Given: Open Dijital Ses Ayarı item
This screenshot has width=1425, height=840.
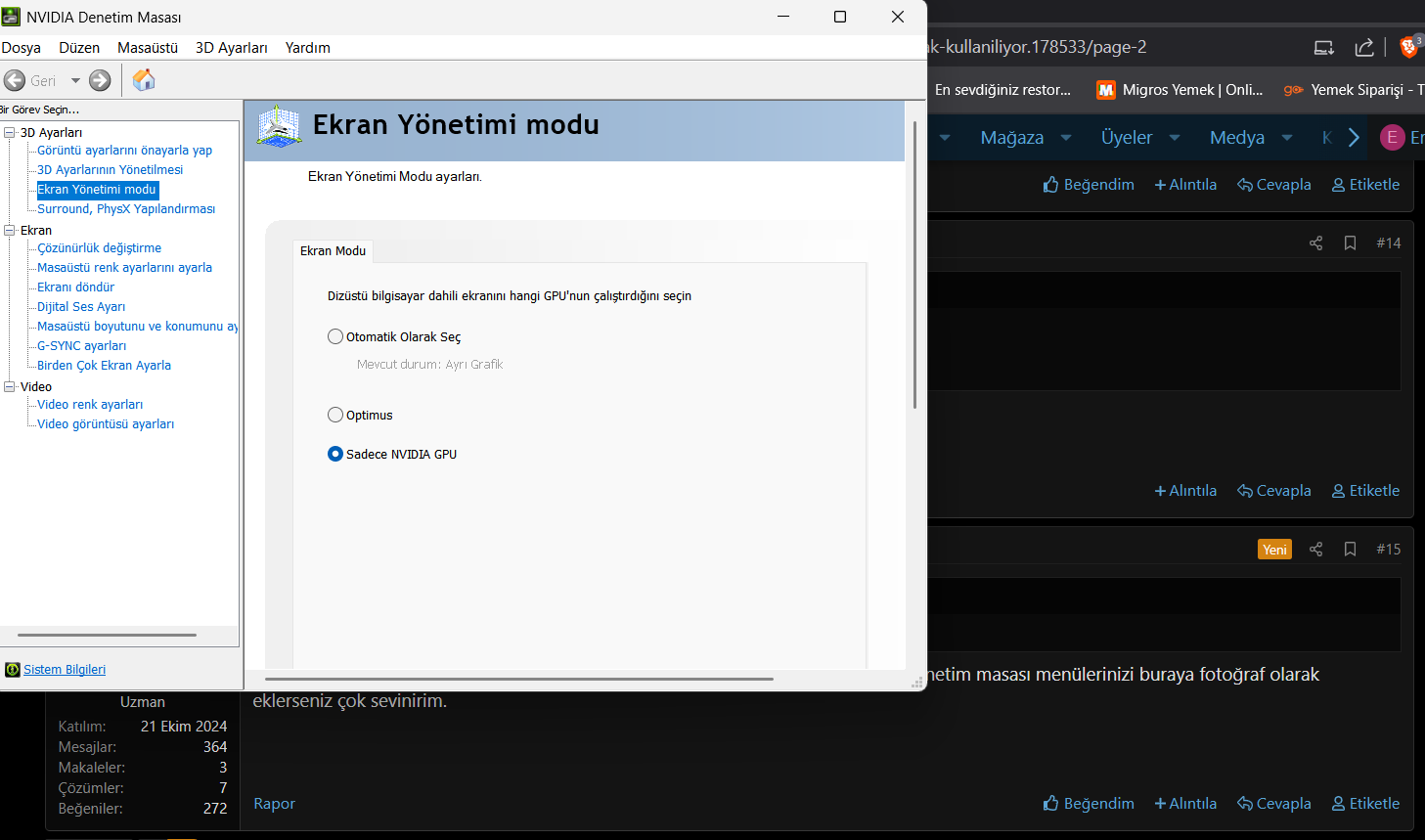Looking at the screenshot, I should 81,307.
